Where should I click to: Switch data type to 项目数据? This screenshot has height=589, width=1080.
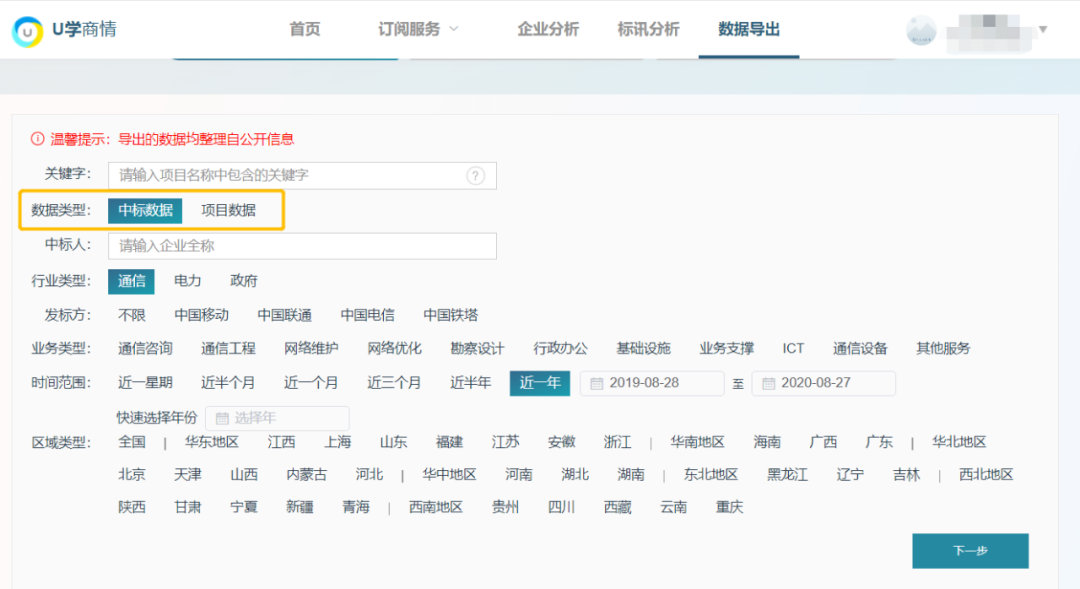click(x=228, y=210)
